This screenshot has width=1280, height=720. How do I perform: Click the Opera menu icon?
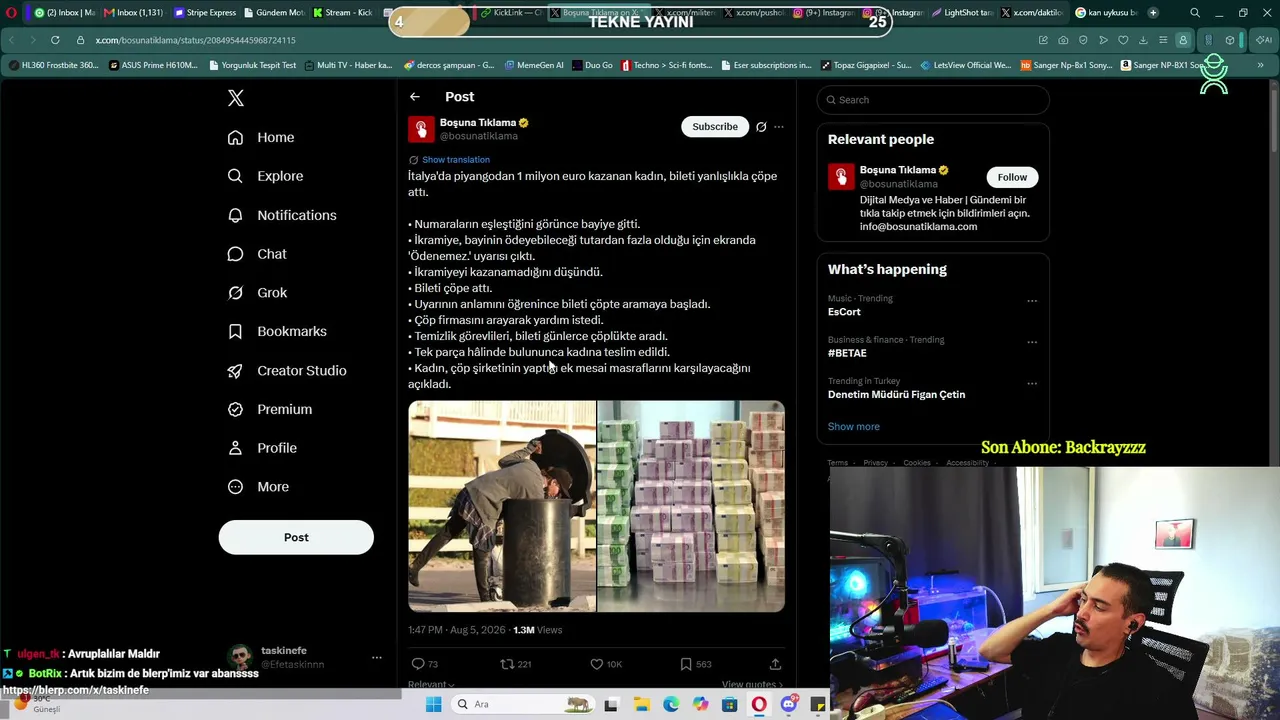tap(12, 13)
